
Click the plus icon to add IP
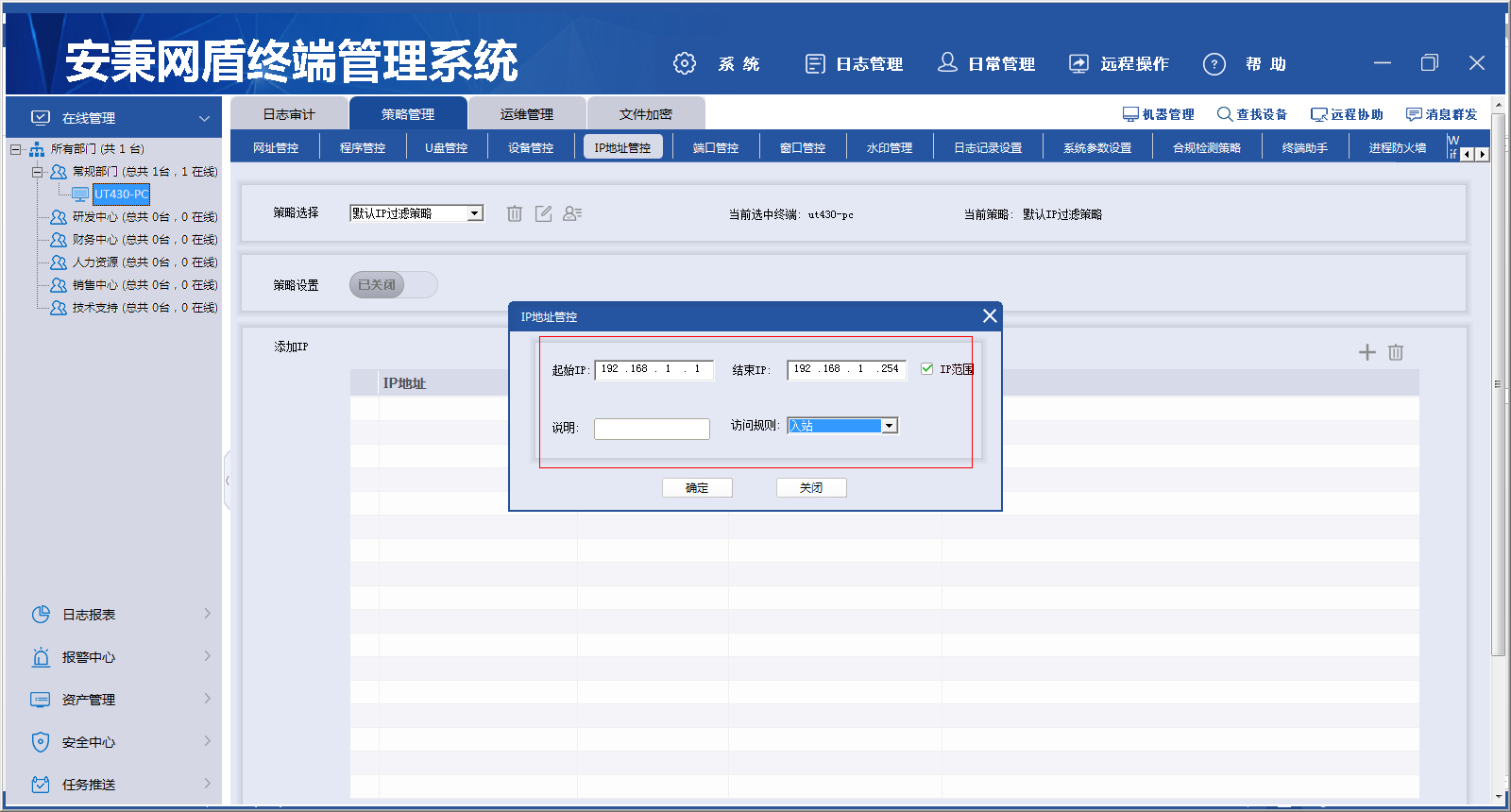click(1367, 352)
